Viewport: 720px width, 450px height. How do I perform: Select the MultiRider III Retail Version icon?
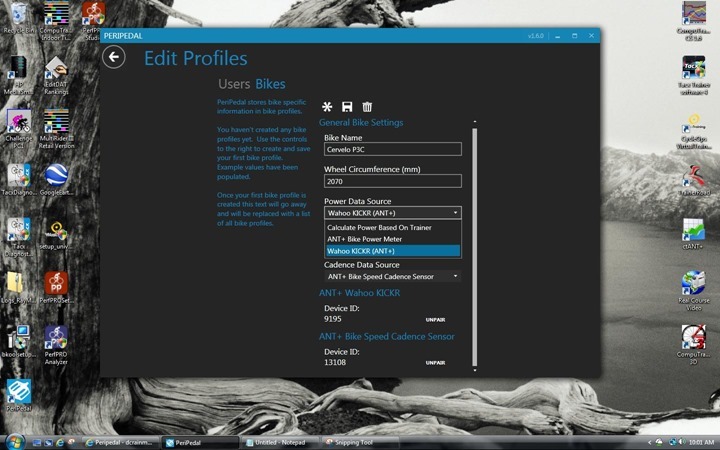tap(56, 129)
